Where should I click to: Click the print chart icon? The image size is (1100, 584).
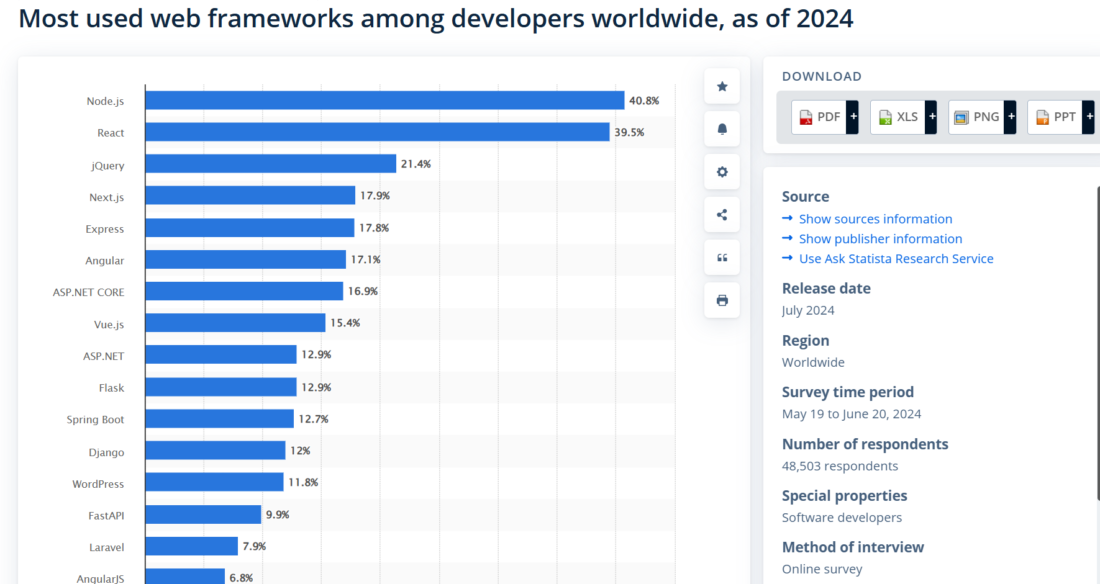722,300
